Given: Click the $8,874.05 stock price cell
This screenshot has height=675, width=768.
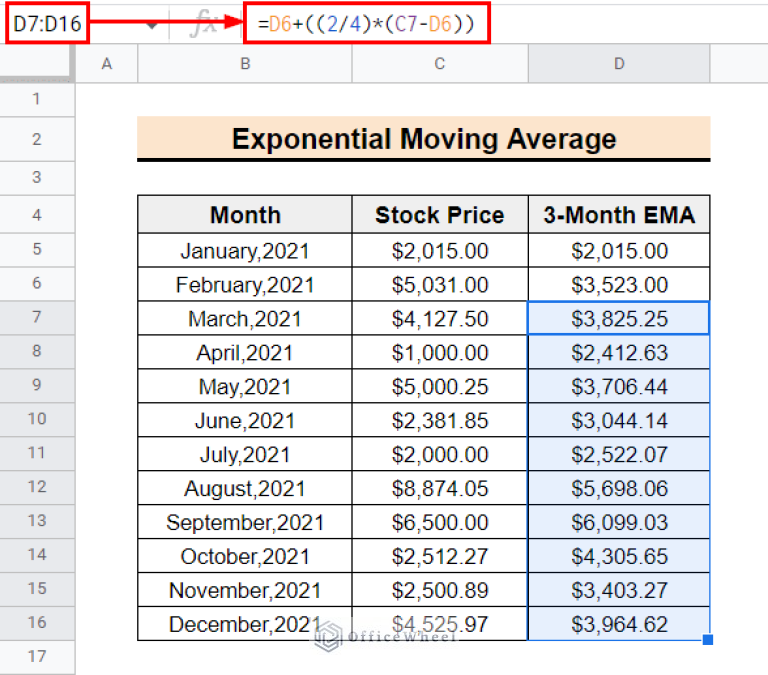Looking at the screenshot, I should point(440,489).
